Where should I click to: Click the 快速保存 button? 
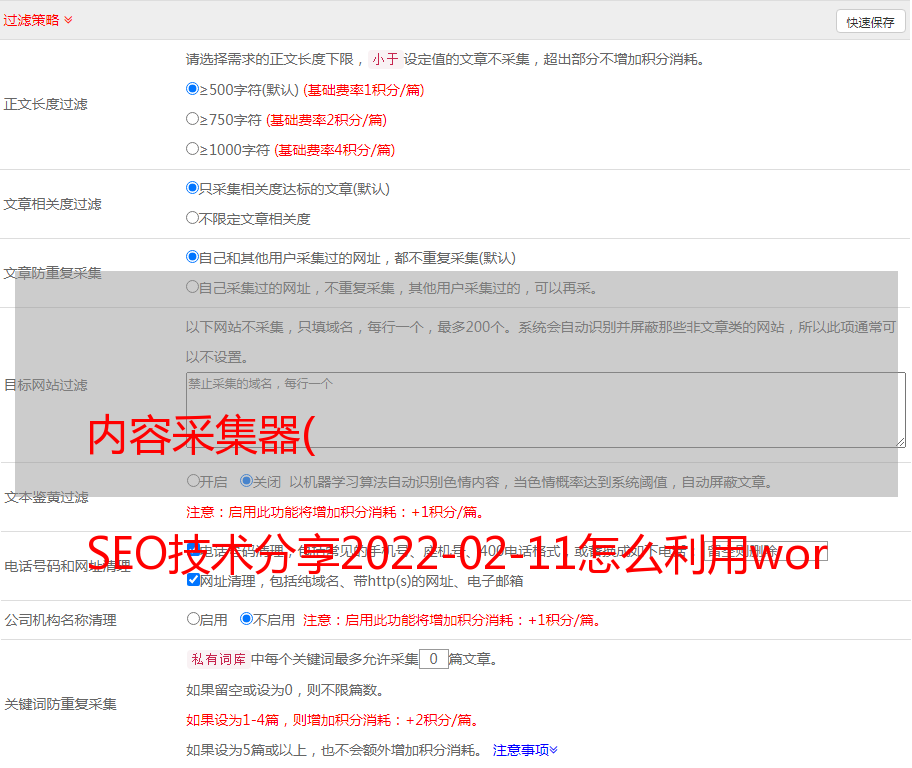[870, 22]
